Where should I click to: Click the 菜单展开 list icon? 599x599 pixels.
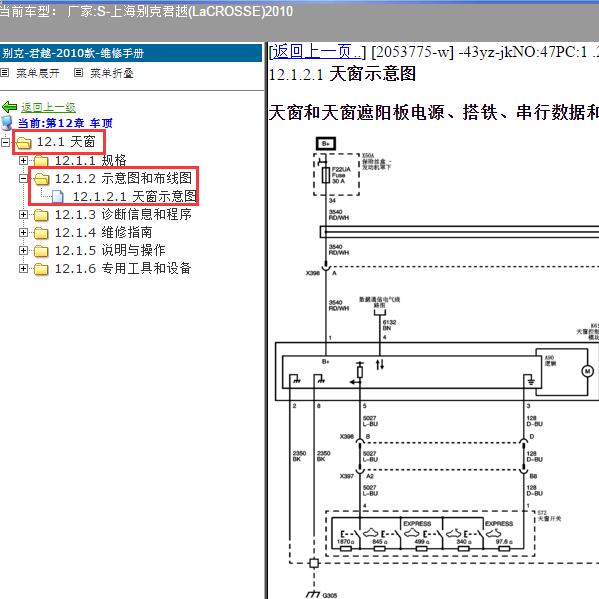tap(5, 73)
